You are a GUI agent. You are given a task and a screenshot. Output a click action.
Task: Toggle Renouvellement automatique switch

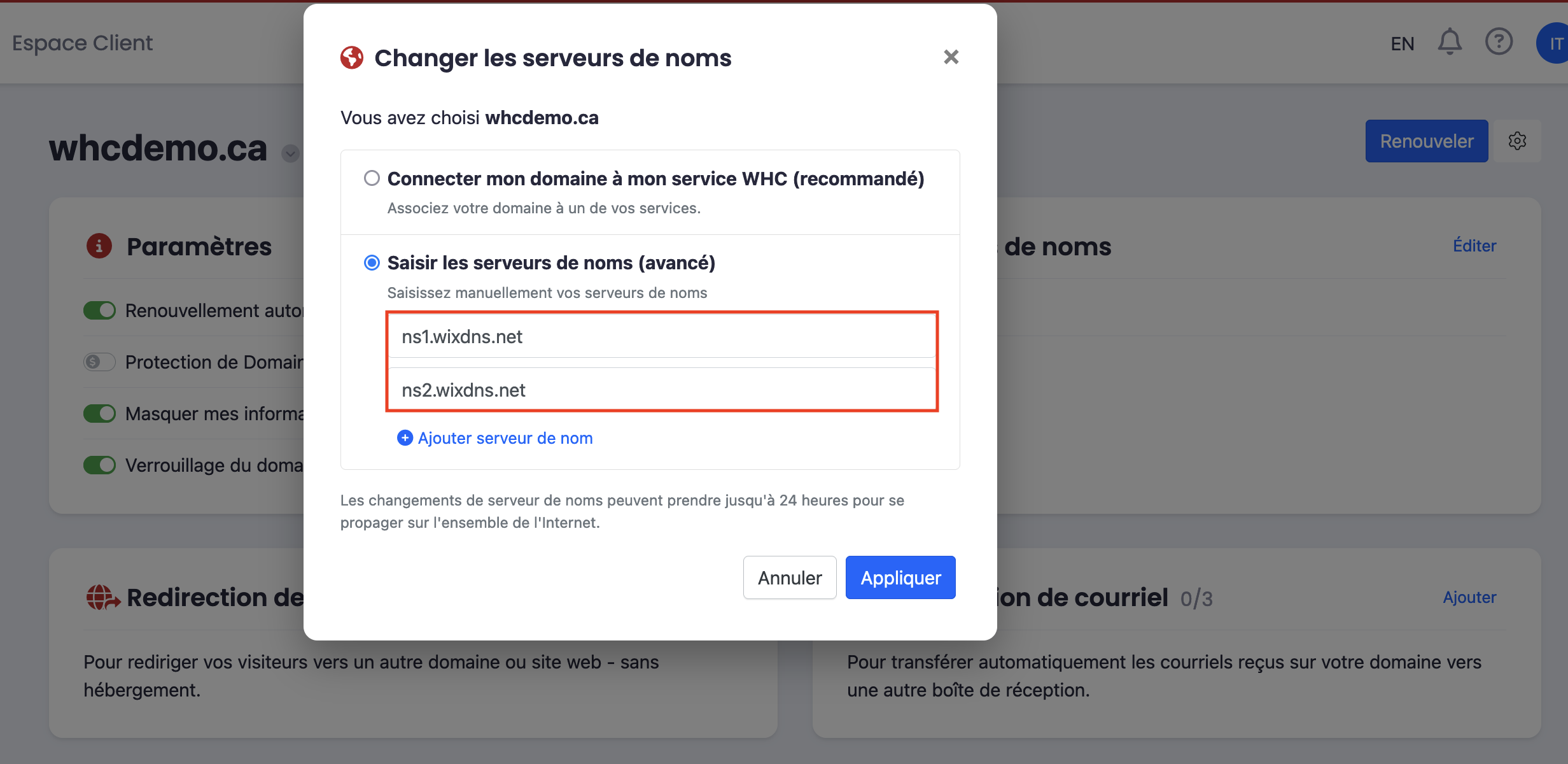tap(100, 310)
